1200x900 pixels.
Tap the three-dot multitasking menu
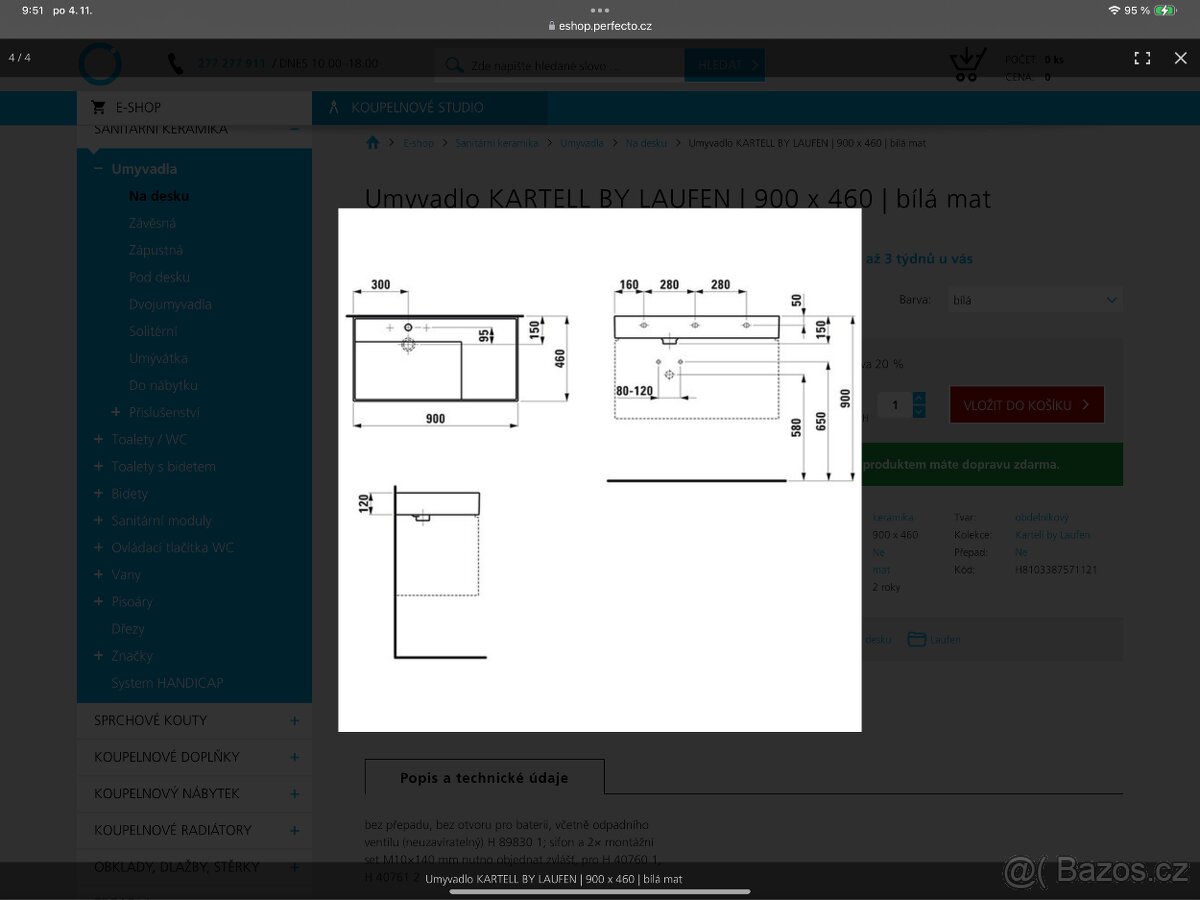pyautogui.click(x=600, y=9)
